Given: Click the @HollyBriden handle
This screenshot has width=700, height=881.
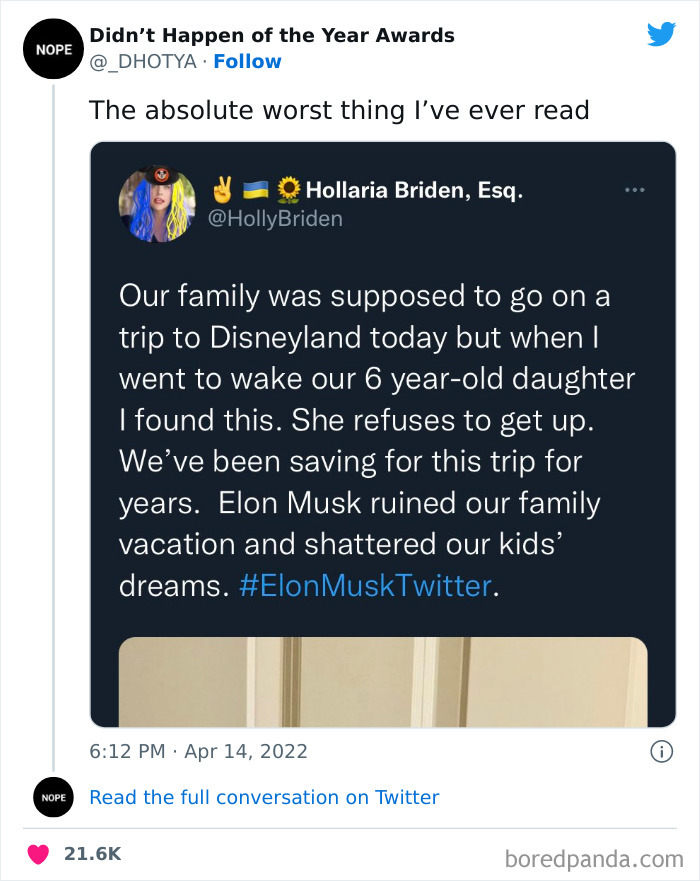Looking at the screenshot, I should pyautogui.click(x=274, y=218).
